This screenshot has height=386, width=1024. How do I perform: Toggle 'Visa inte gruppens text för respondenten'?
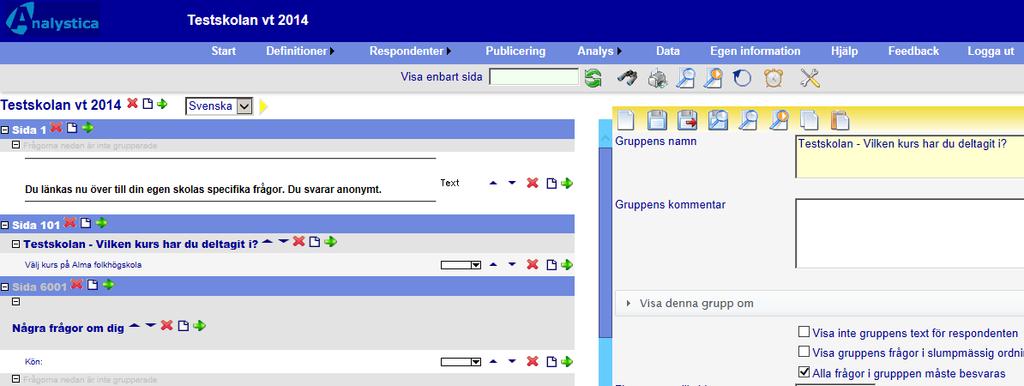pos(804,332)
